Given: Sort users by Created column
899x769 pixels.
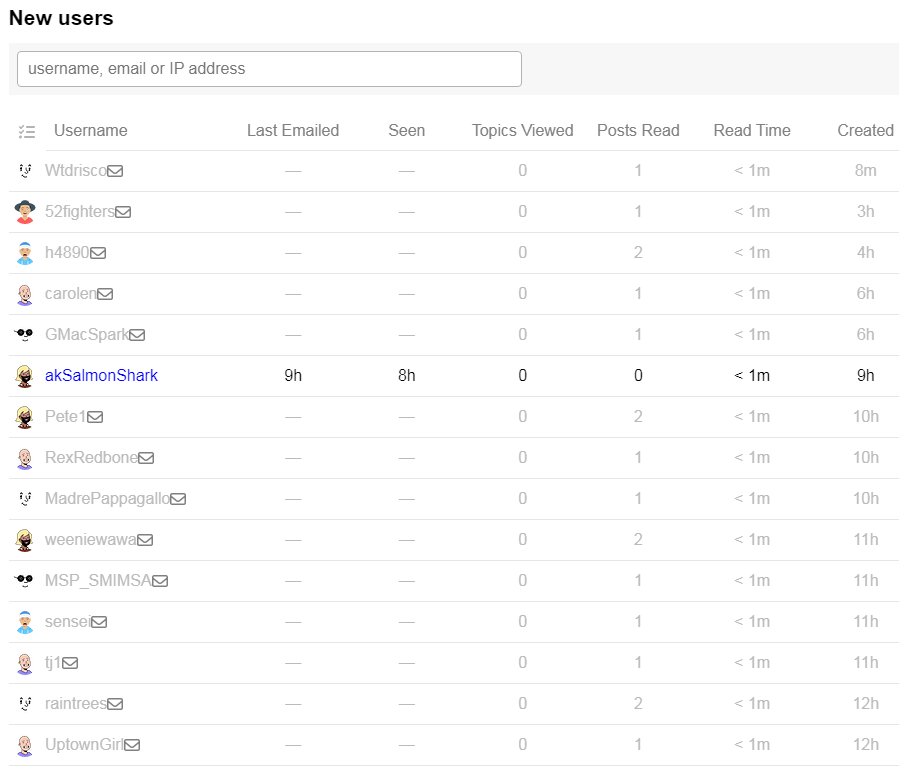Looking at the screenshot, I should (x=865, y=130).
